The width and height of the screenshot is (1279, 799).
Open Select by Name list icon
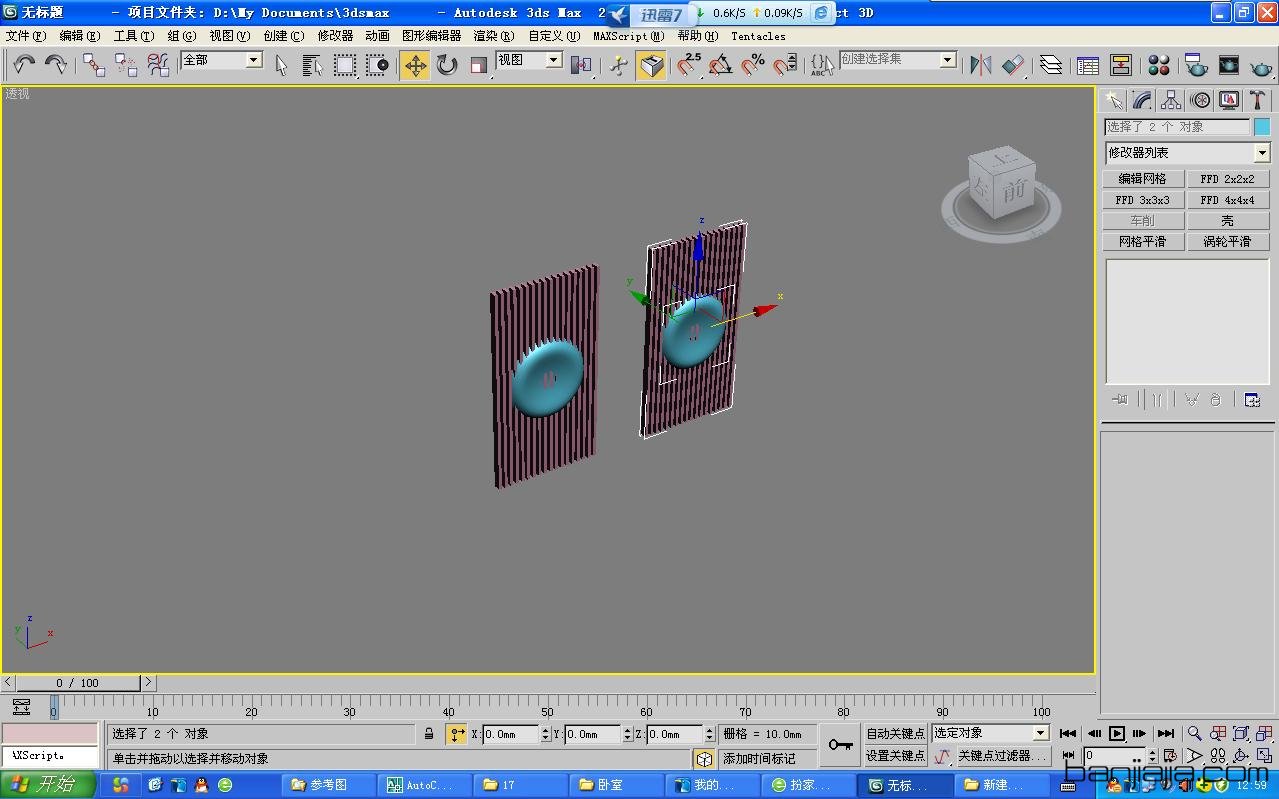click(313, 65)
